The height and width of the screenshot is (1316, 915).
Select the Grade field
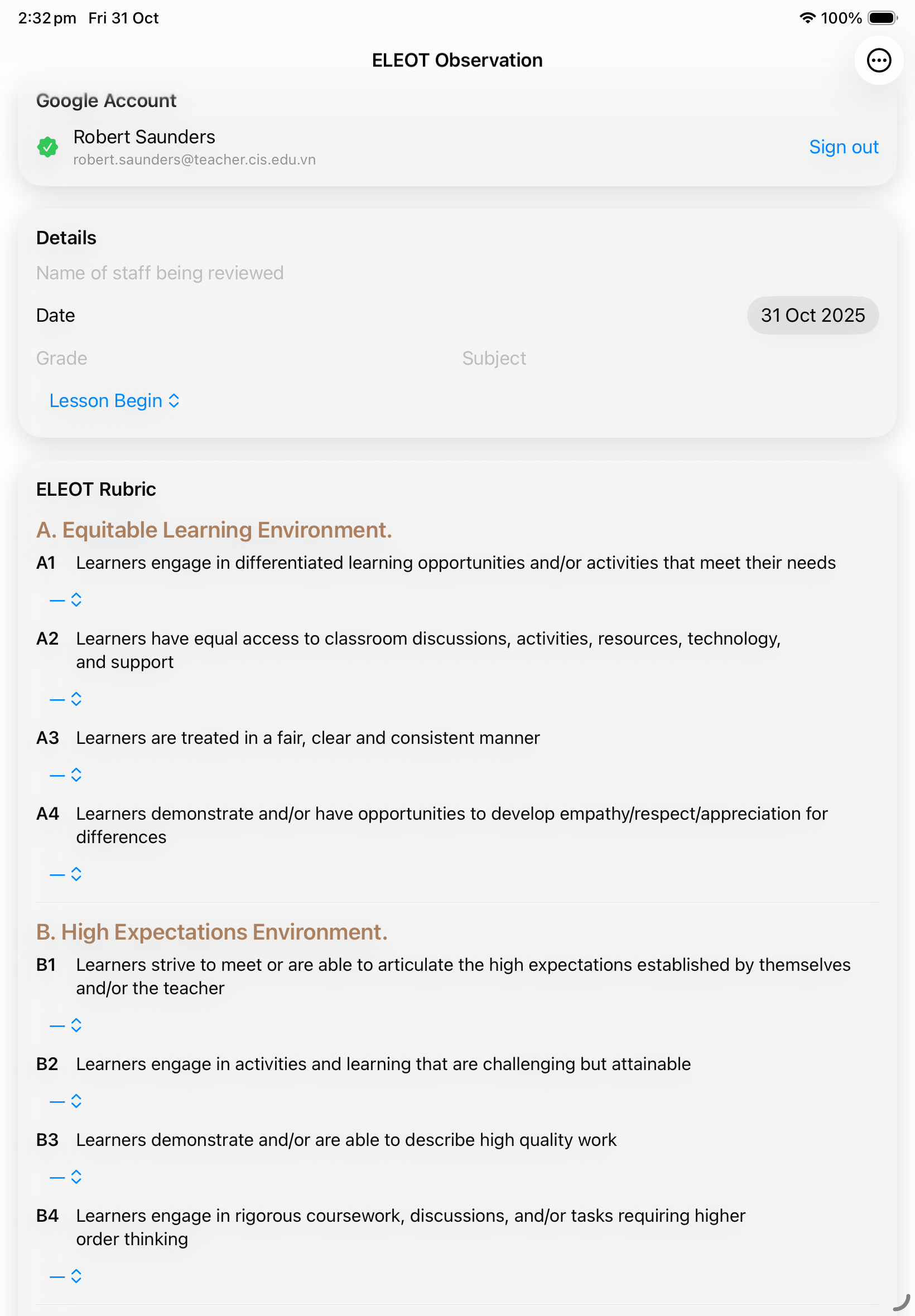point(61,358)
